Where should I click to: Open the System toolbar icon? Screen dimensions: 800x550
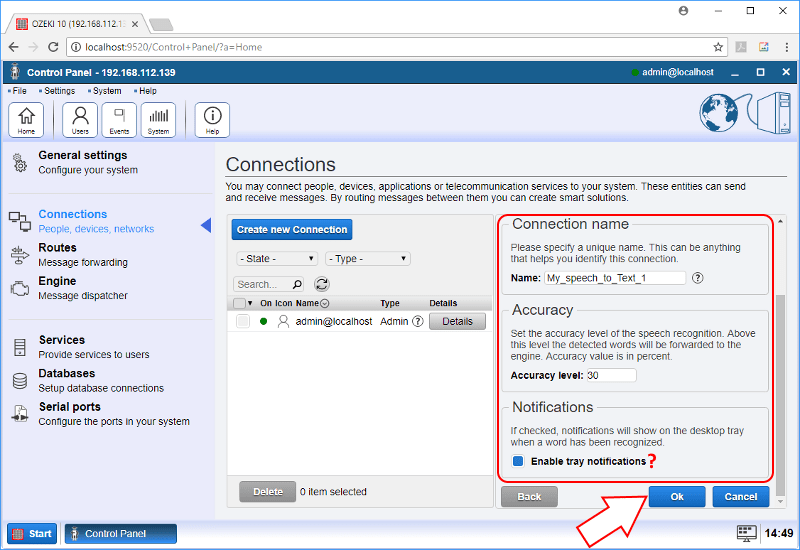point(158,120)
